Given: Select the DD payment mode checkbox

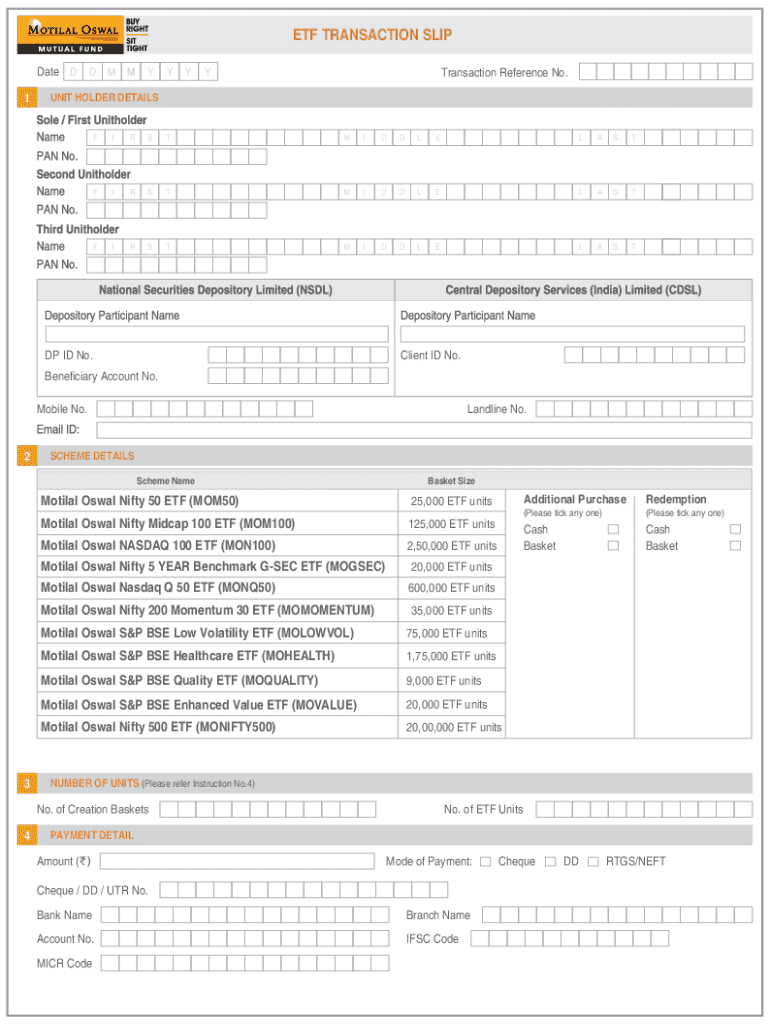Looking at the screenshot, I should coord(551,862).
